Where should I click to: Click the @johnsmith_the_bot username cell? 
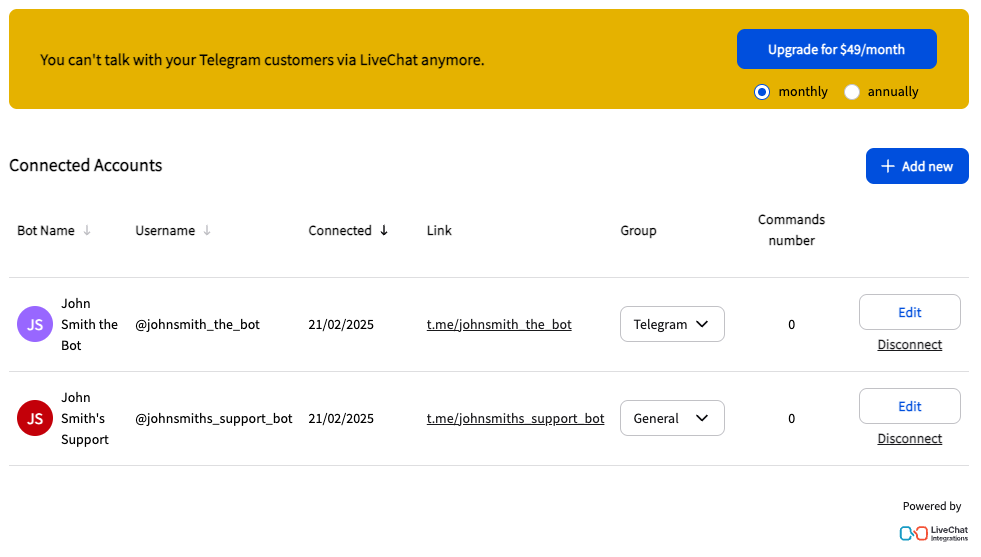[197, 324]
